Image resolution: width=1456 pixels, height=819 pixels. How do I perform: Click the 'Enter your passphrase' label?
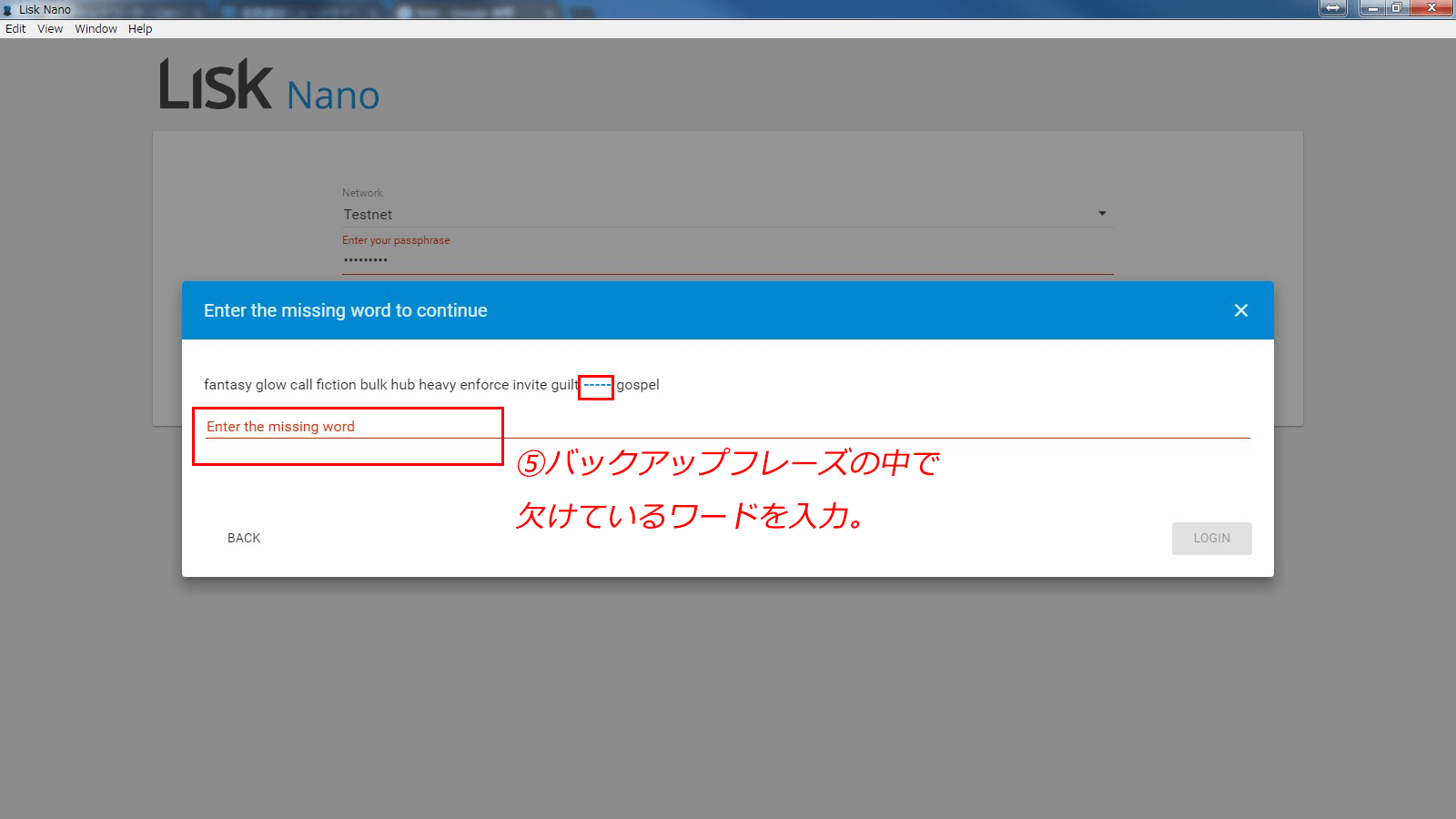396,240
